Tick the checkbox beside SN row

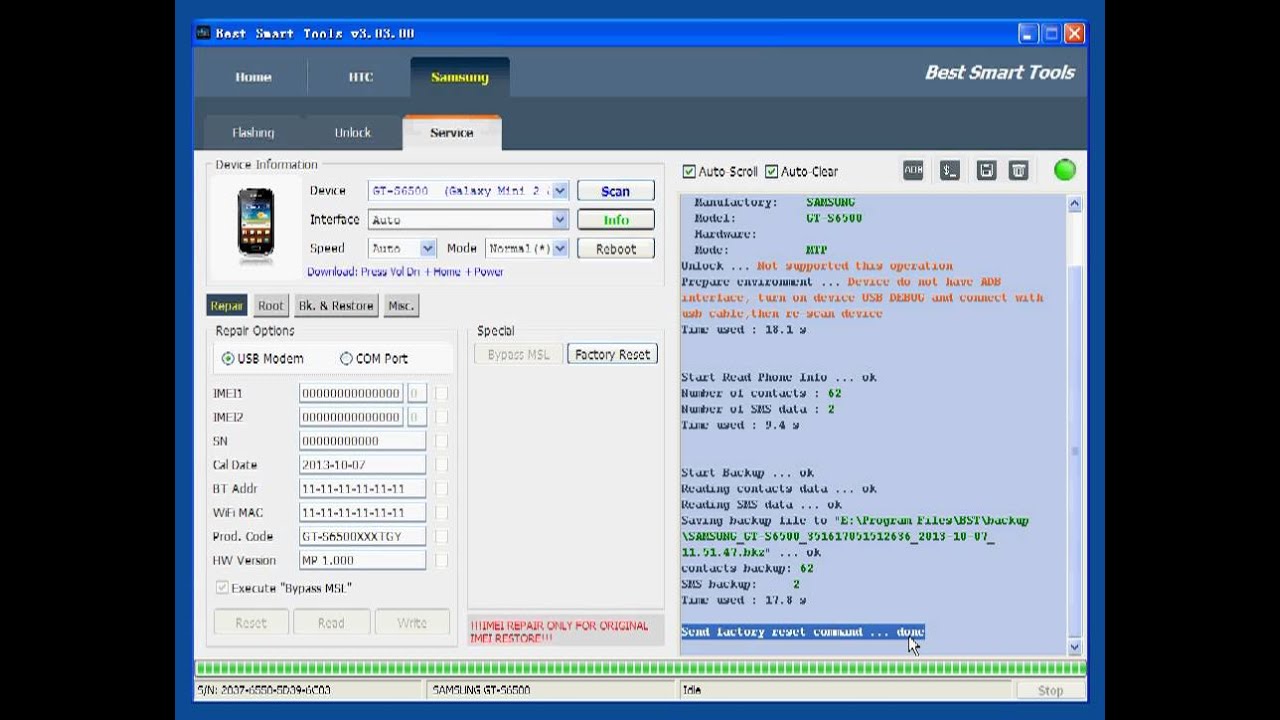pyautogui.click(x=441, y=441)
